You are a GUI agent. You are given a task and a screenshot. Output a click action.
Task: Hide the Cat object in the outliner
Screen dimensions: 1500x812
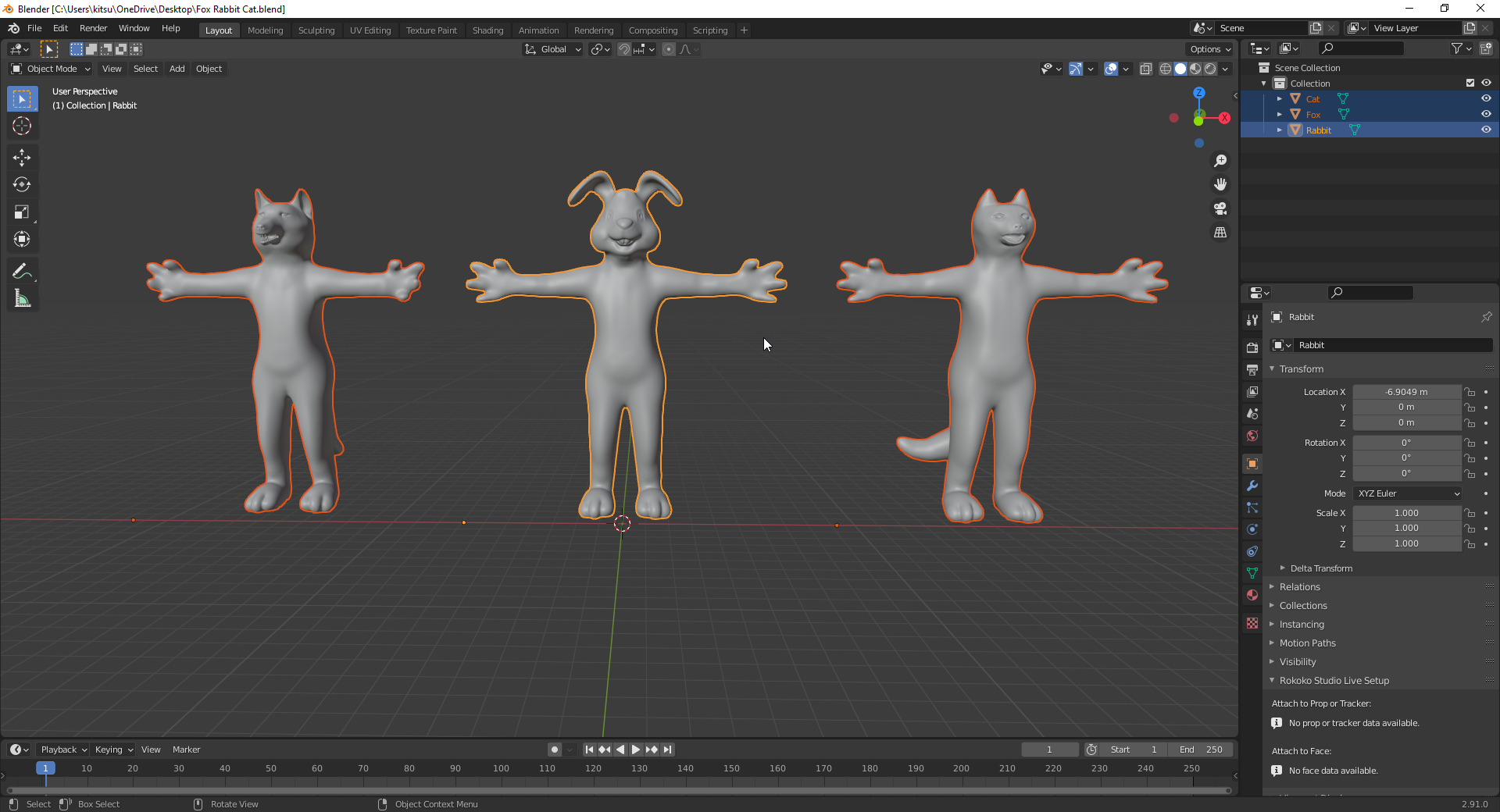[x=1486, y=98]
